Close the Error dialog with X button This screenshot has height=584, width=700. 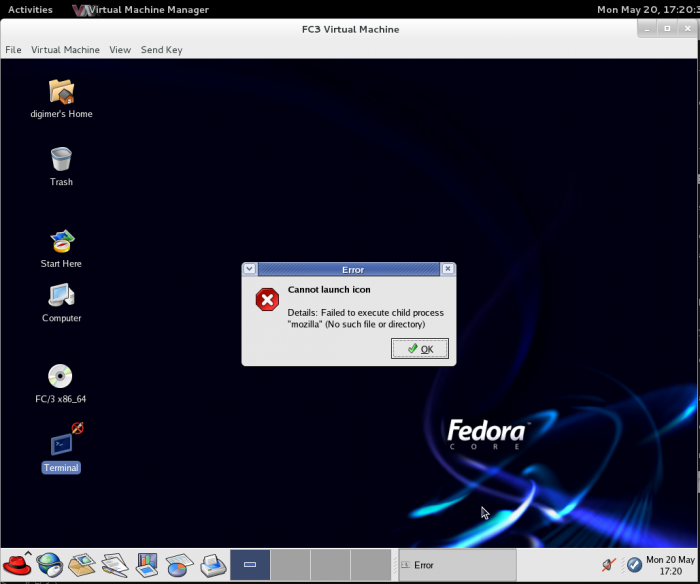point(448,269)
